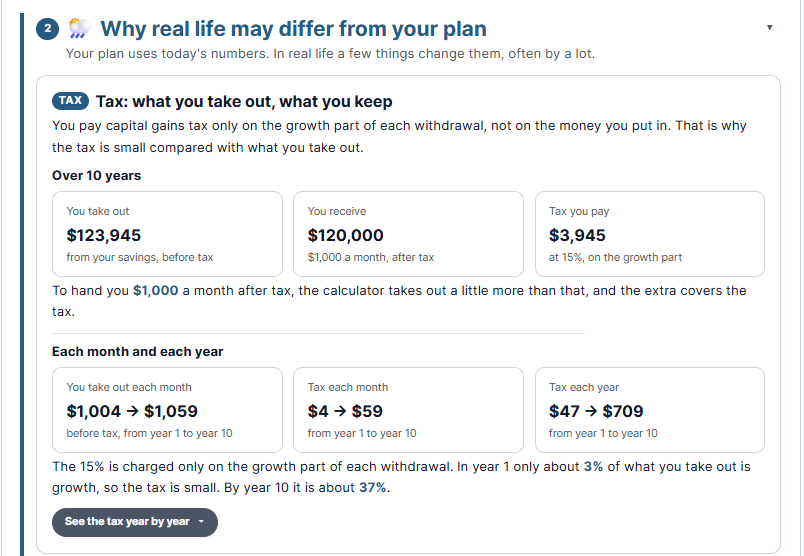804x556 pixels.
Task: Collapse section with the top-right triangle arrow
Action: [769, 28]
